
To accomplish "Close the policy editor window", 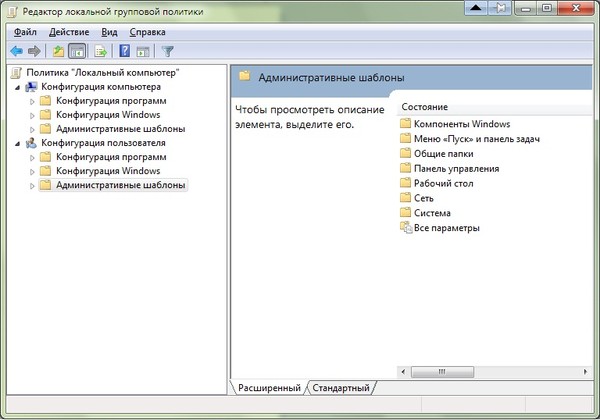I will [x=576, y=8].
